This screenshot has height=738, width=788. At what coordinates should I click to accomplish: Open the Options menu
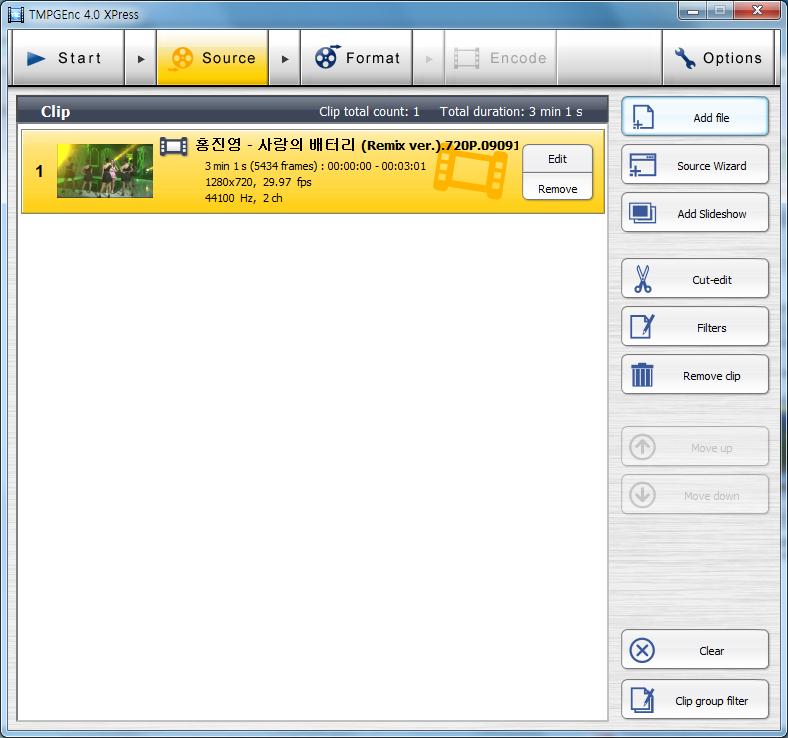click(718, 58)
